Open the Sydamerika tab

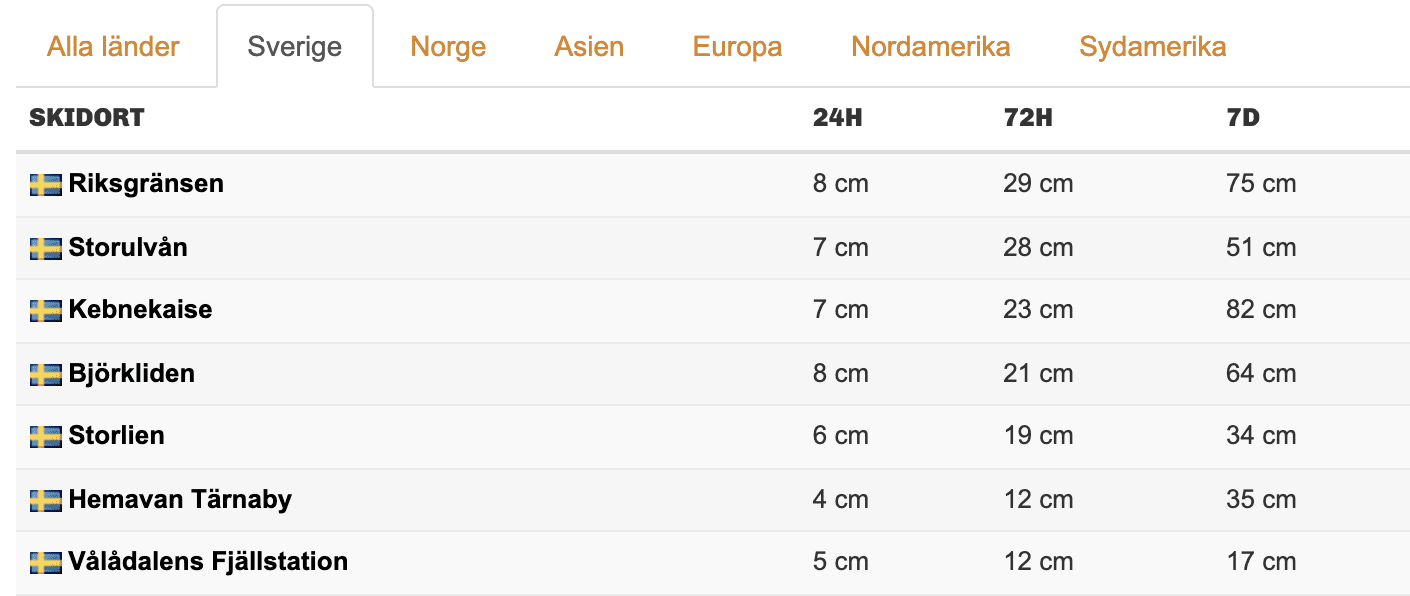(1152, 46)
